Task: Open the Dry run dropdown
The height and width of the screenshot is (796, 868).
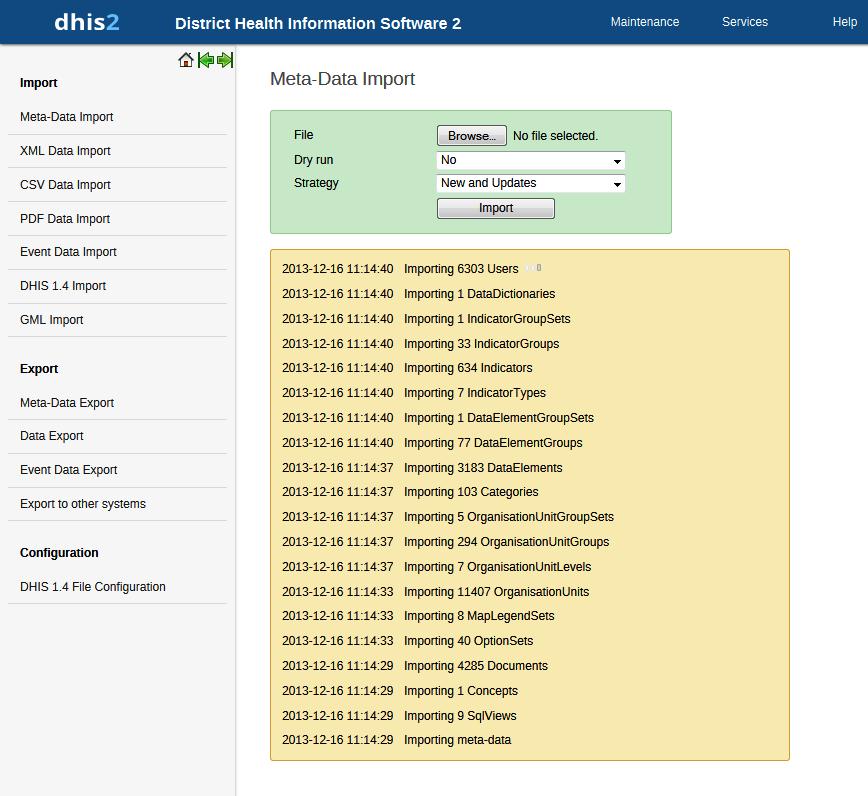Action: [x=531, y=160]
